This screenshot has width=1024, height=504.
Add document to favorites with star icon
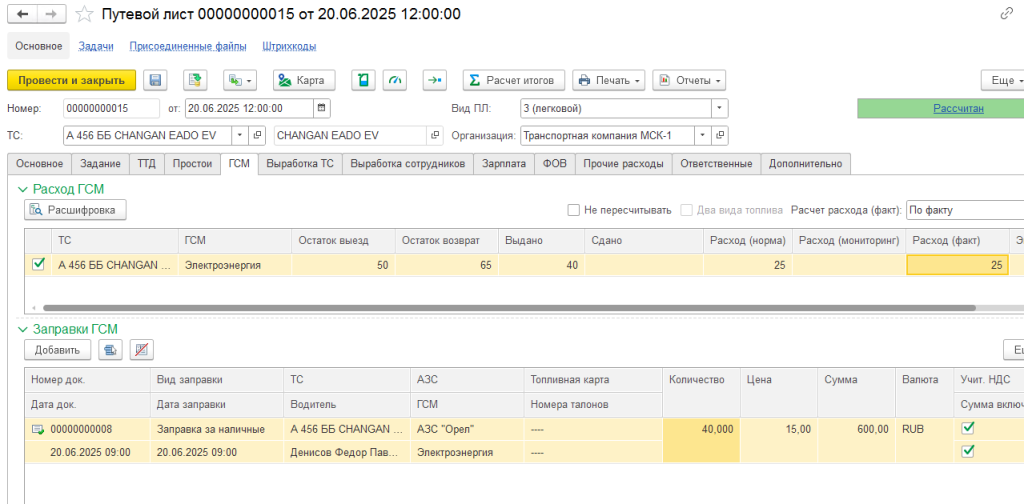[86, 14]
